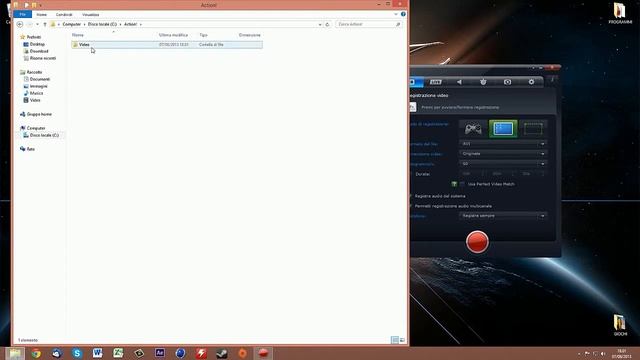This screenshot has width=640, height=360.
Task: Open Skype from taskbar
Action: pos(77,353)
